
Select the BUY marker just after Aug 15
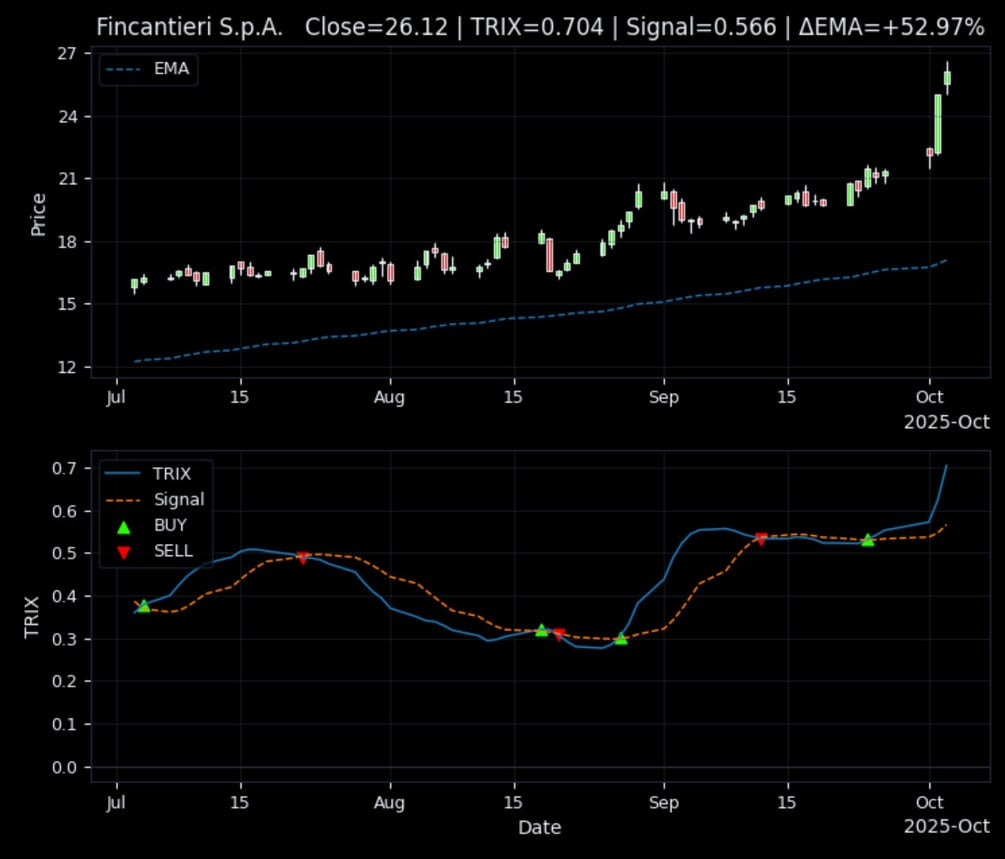pyautogui.click(x=542, y=630)
